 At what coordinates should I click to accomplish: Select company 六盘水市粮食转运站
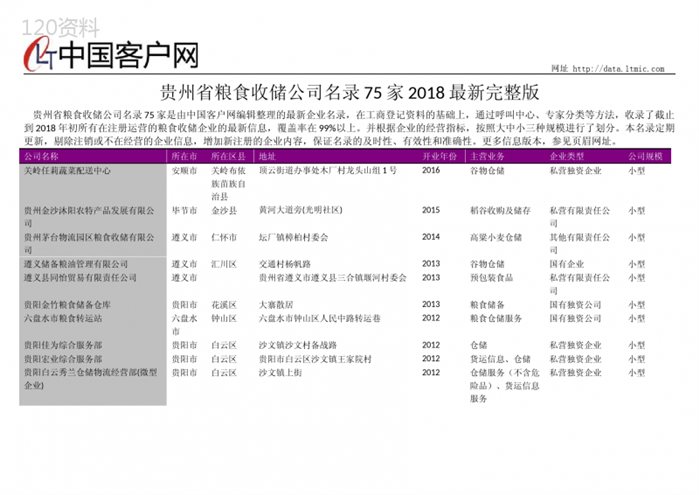(x=63, y=318)
